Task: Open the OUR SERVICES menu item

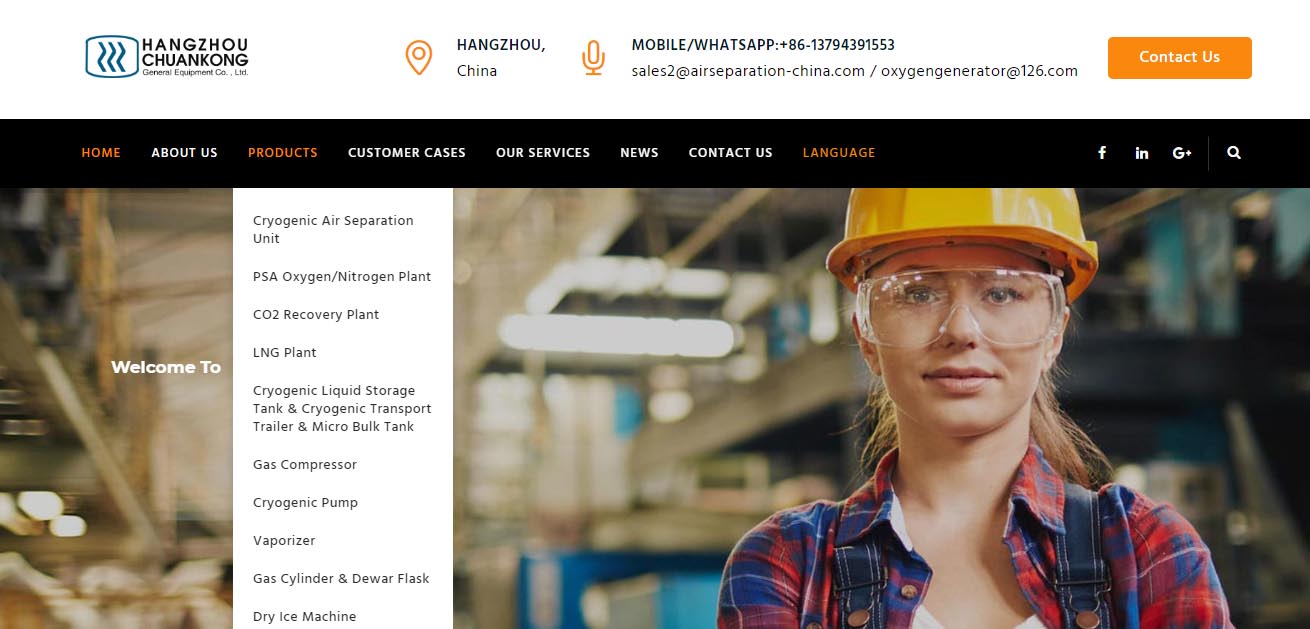Action: coord(543,153)
